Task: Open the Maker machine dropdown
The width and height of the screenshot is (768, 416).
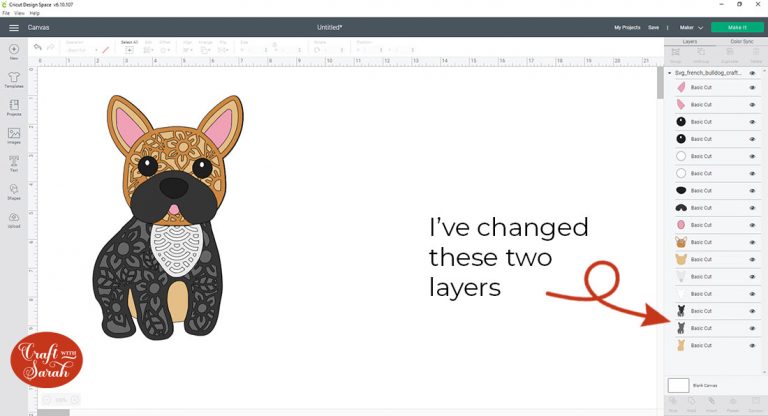Action: (691, 28)
